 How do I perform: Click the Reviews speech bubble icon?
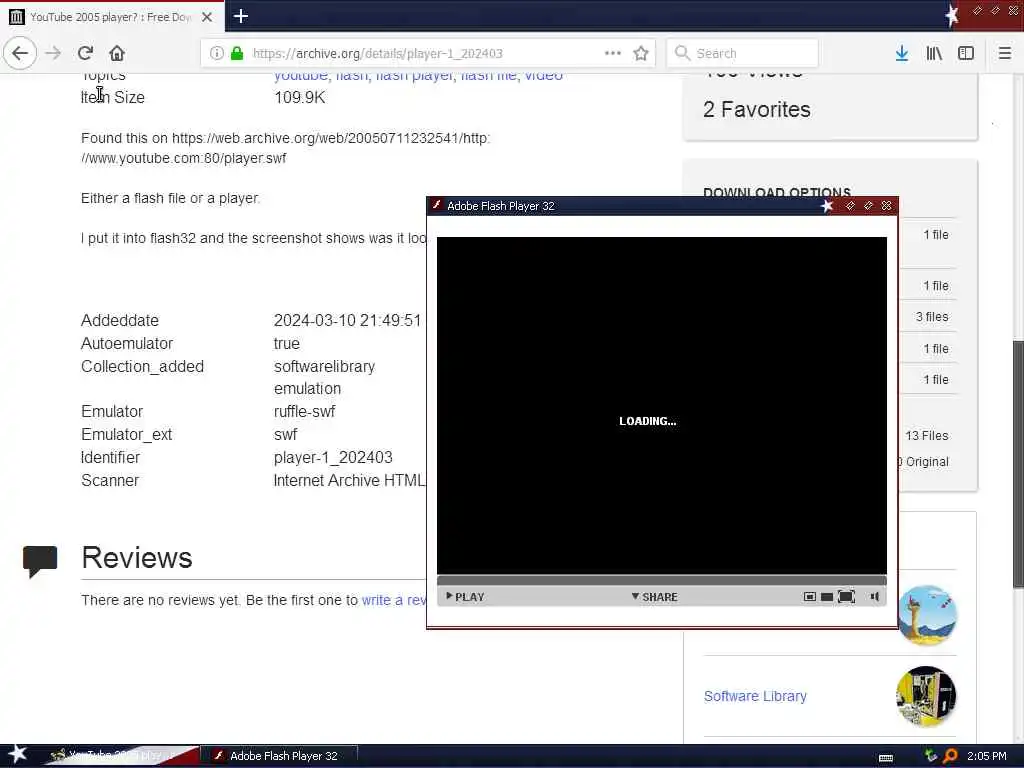click(40, 560)
